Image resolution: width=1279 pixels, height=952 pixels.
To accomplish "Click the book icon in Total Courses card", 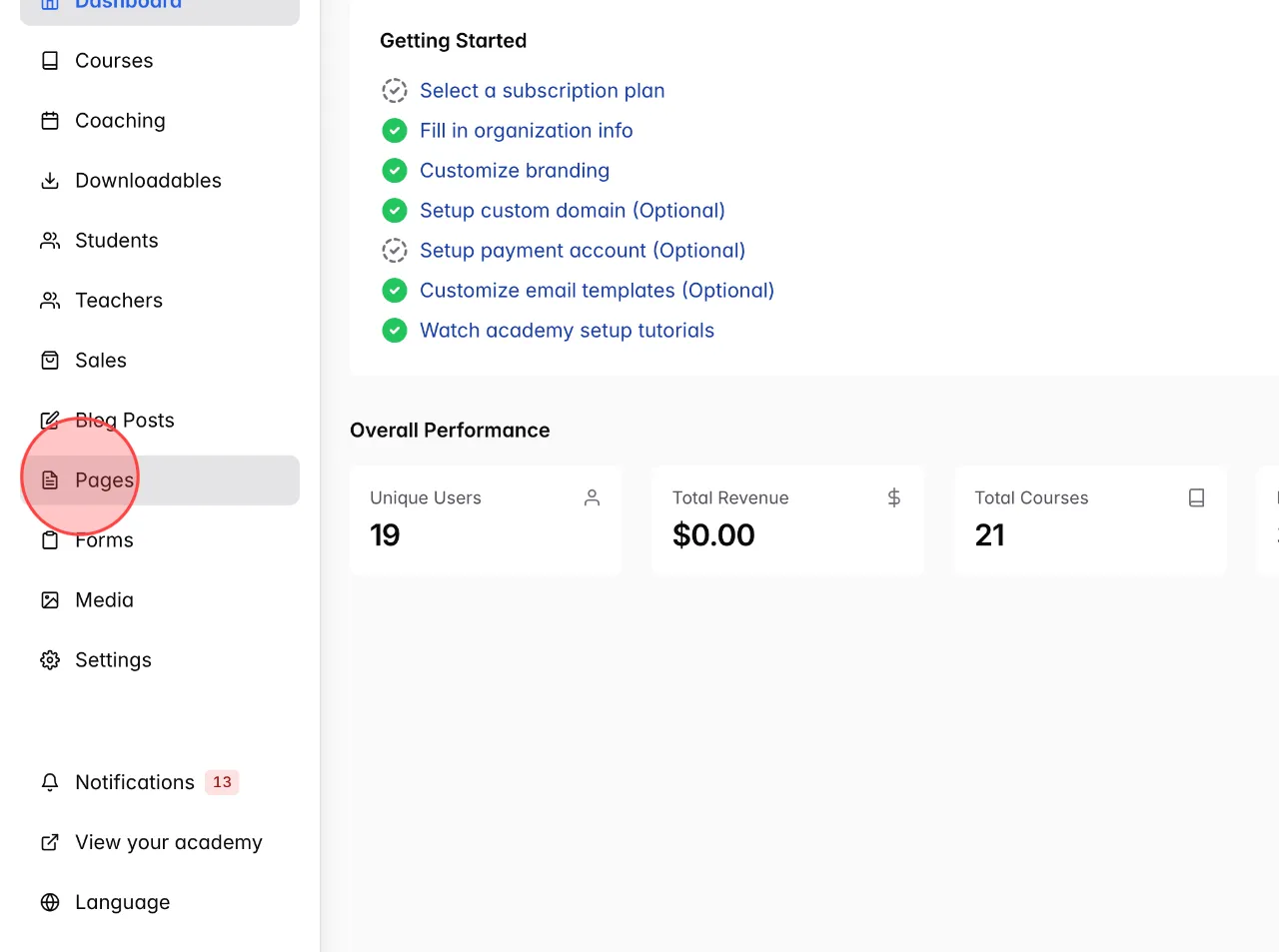I will click(1196, 497).
